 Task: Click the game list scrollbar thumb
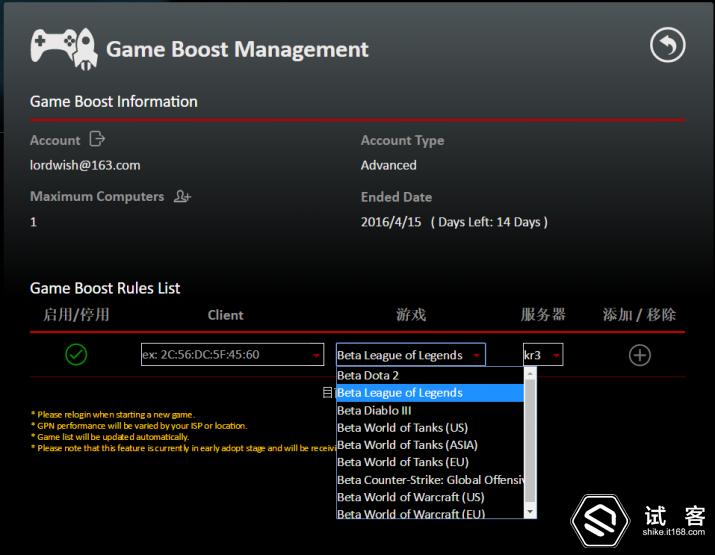click(530, 440)
